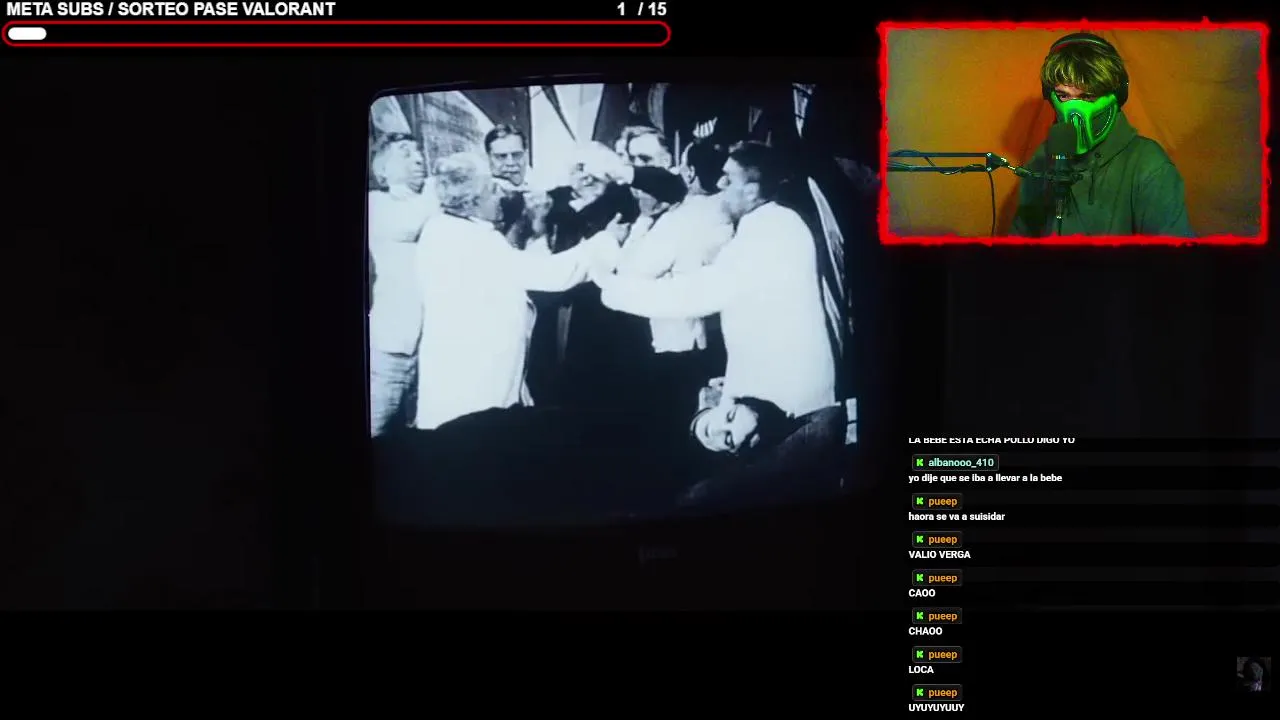Click the 'CHAOO' chat message
Screen dimensions: 1280x720
click(925, 631)
